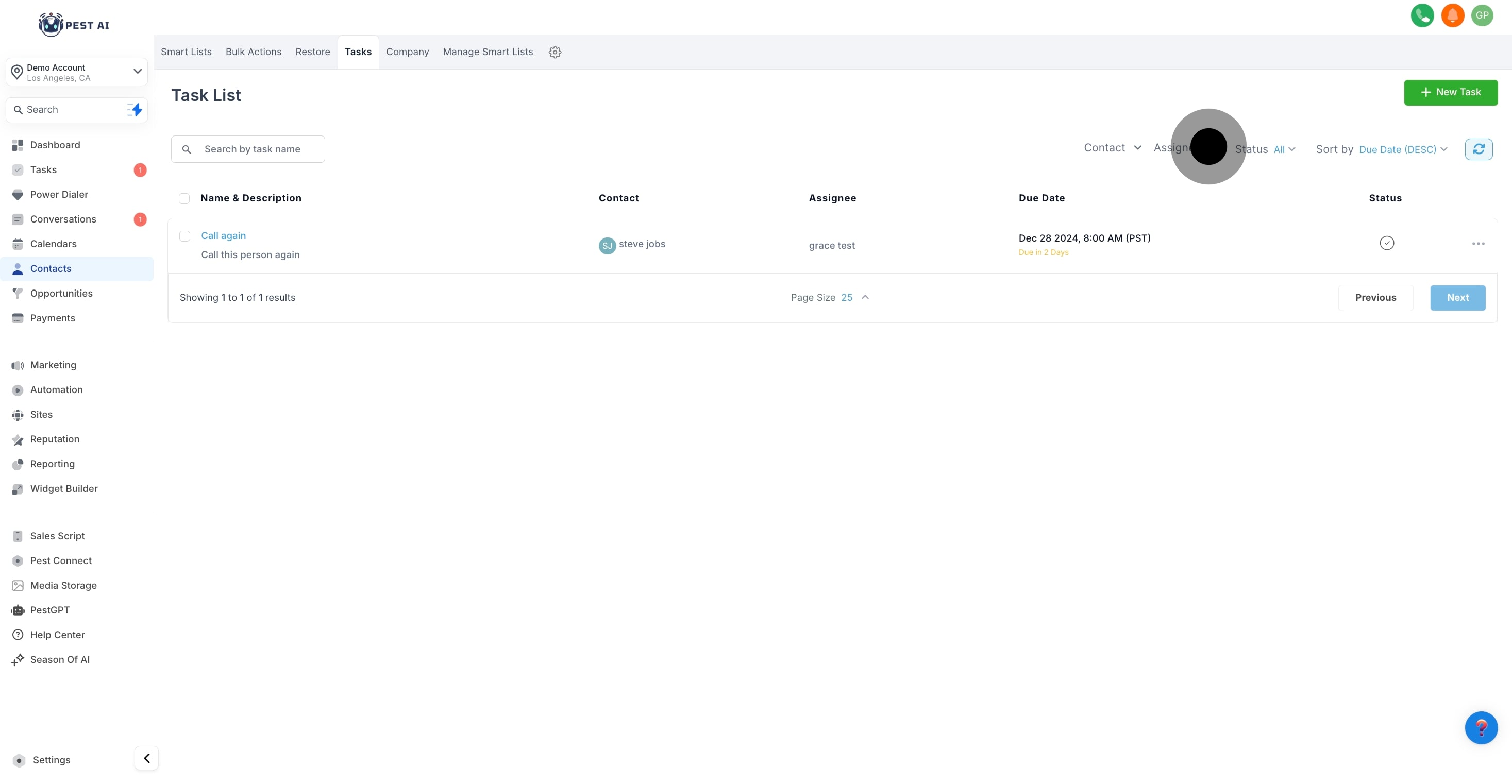Click the green phone dialer icon
This screenshot has width=1512, height=784.
point(1422,15)
